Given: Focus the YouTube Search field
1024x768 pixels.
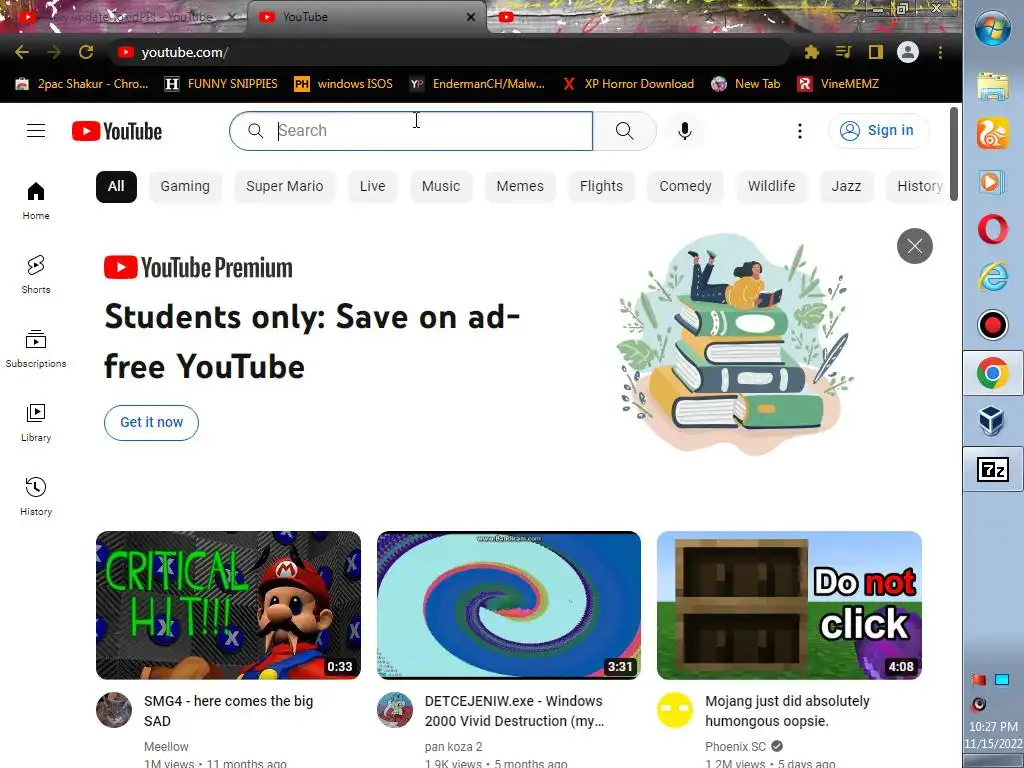Looking at the screenshot, I should tap(411, 131).
